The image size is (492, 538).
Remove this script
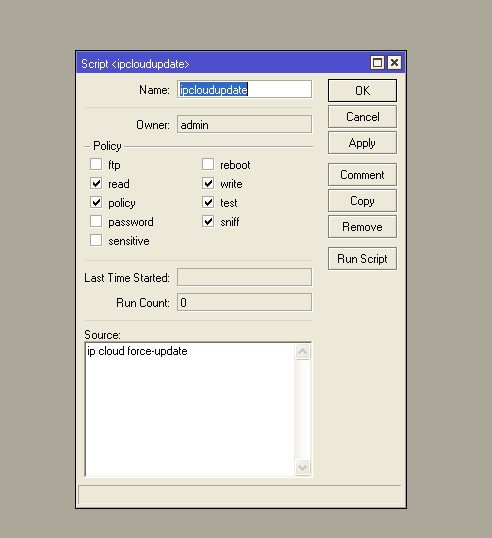click(362, 227)
